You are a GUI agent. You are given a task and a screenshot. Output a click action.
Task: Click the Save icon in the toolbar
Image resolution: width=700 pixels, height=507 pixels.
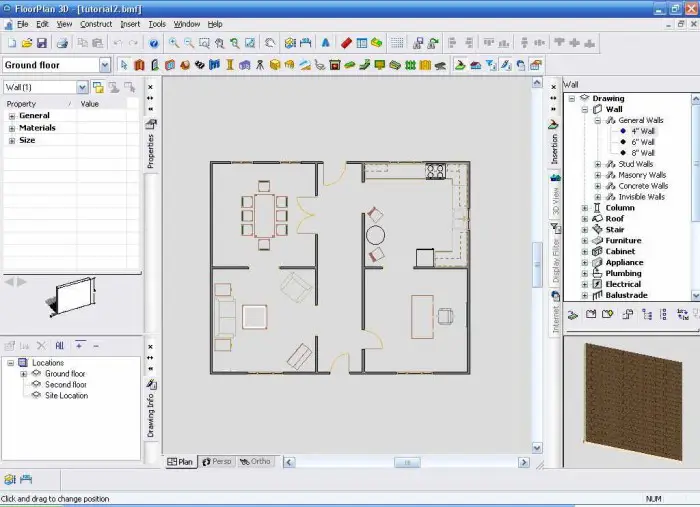(x=42, y=44)
